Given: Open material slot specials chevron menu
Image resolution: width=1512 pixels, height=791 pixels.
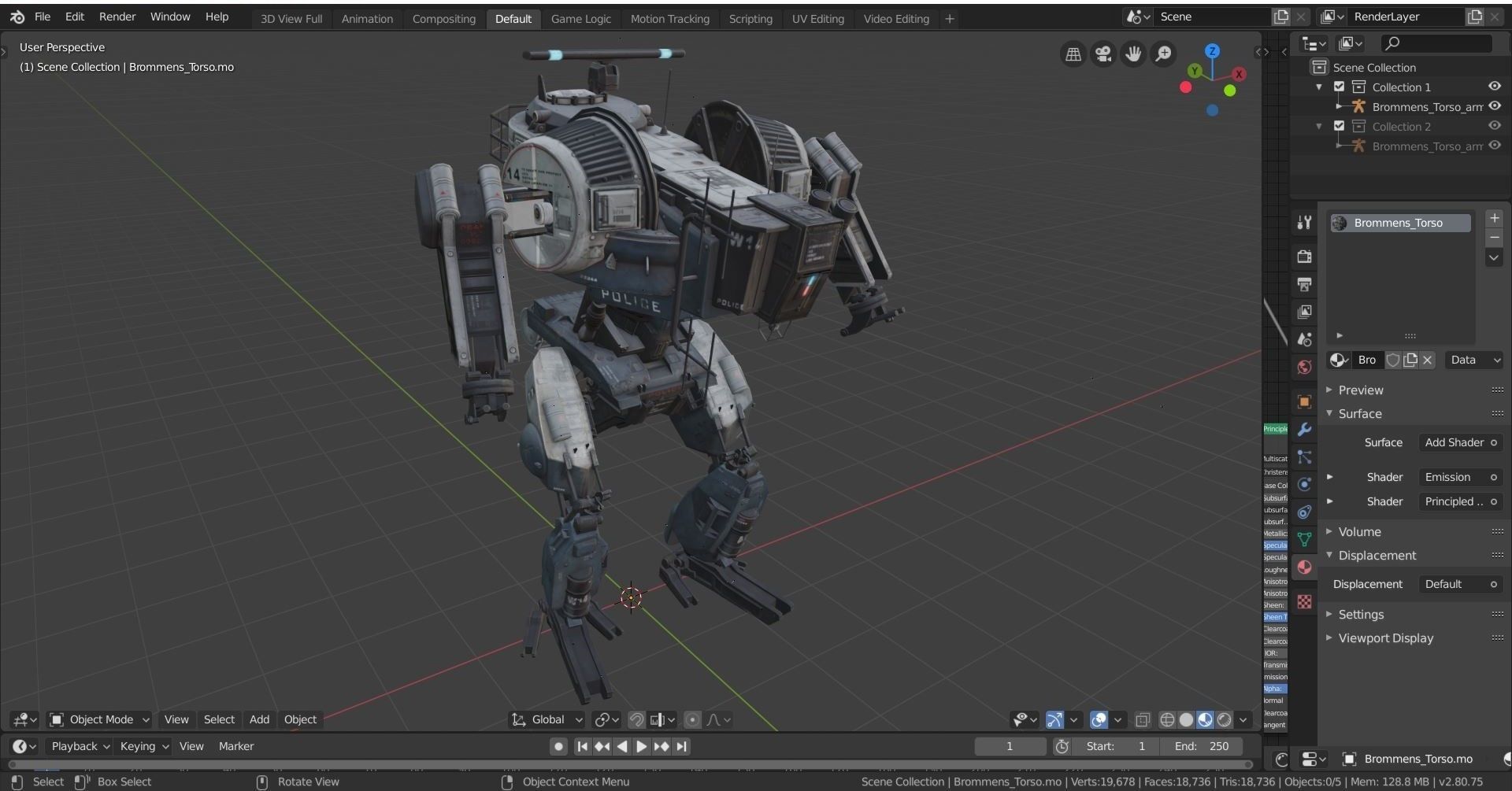Looking at the screenshot, I should pos(1494,257).
